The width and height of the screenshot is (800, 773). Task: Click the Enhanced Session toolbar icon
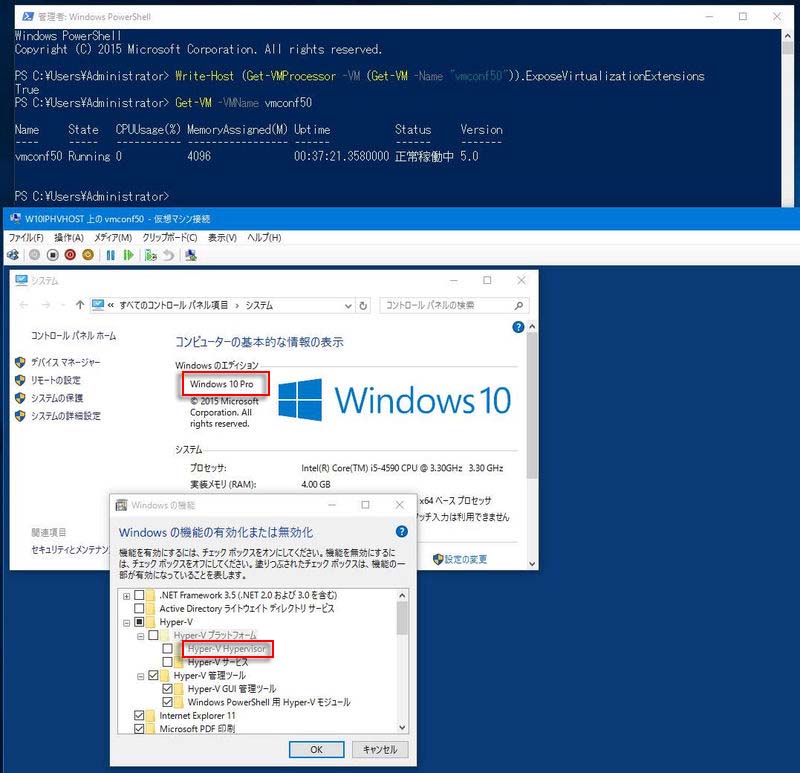pyautogui.click(x=191, y=255)
